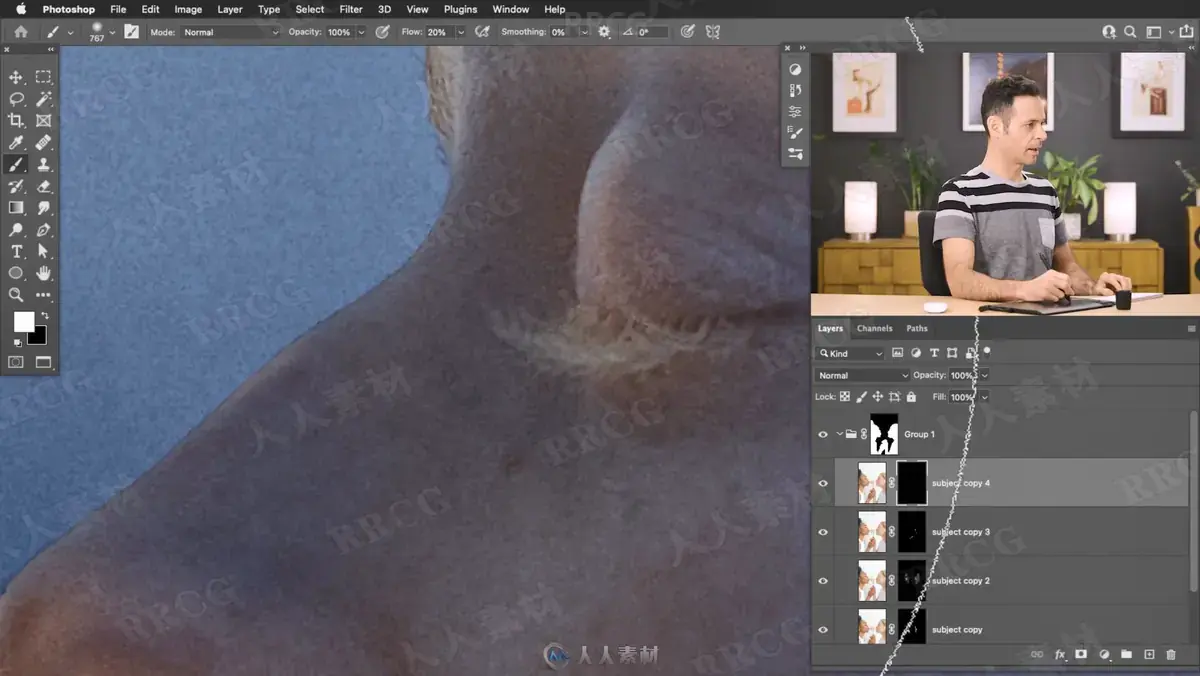Open brush preset picker arrow
1200x676 pixels.
112,32
